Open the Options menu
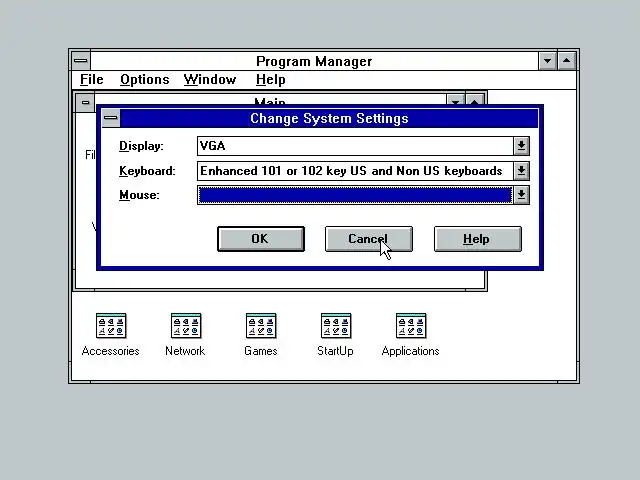This screenshot has height=480, width=640. tap(144, 80)
